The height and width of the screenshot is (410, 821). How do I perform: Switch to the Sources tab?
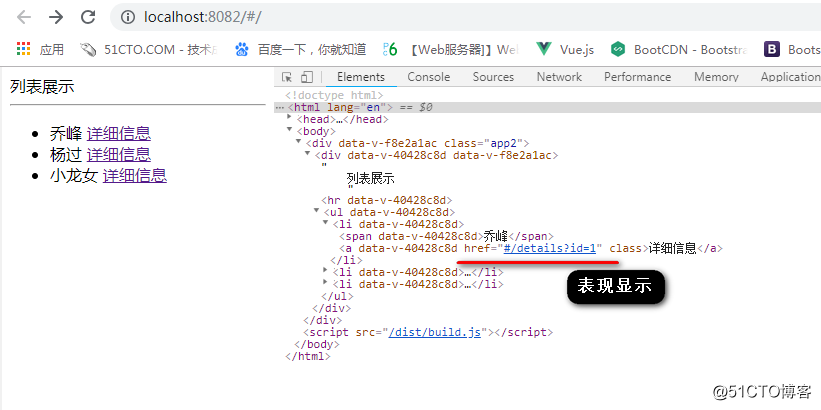coord(493,77)
